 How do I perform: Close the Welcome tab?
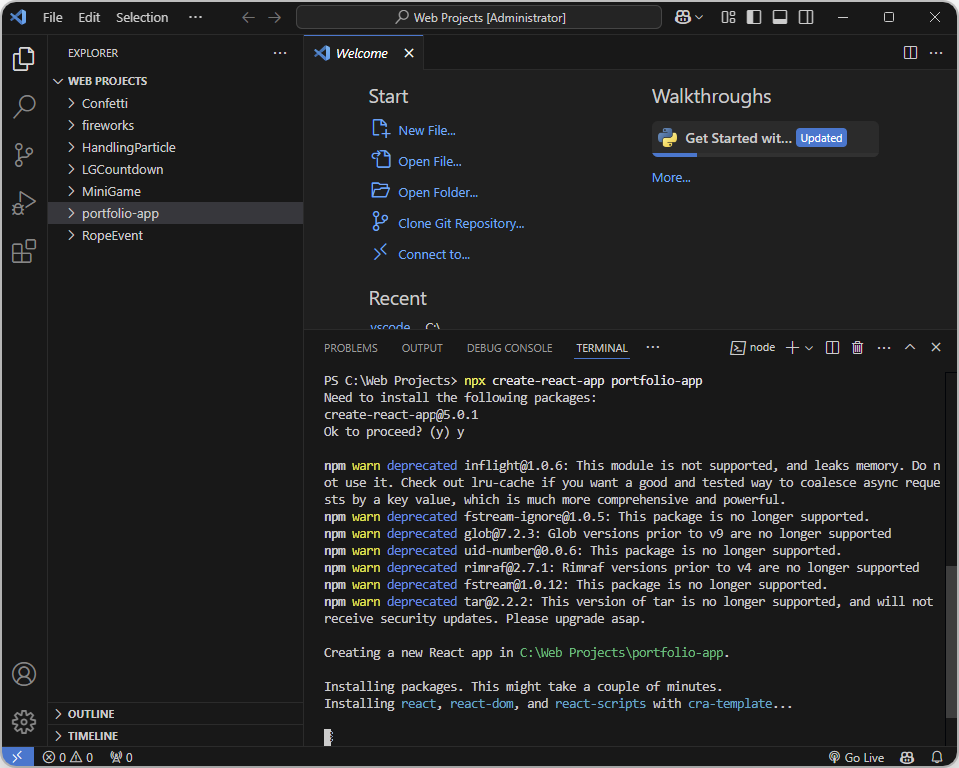tap(409, 53)
